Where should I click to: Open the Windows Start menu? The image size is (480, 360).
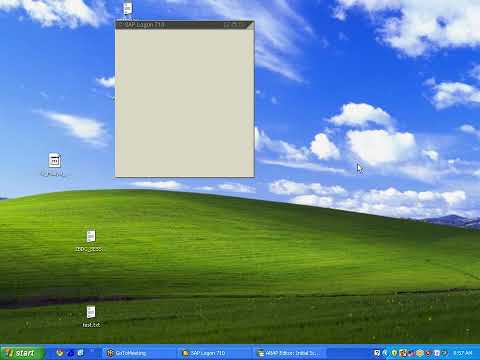coord(22,353)
